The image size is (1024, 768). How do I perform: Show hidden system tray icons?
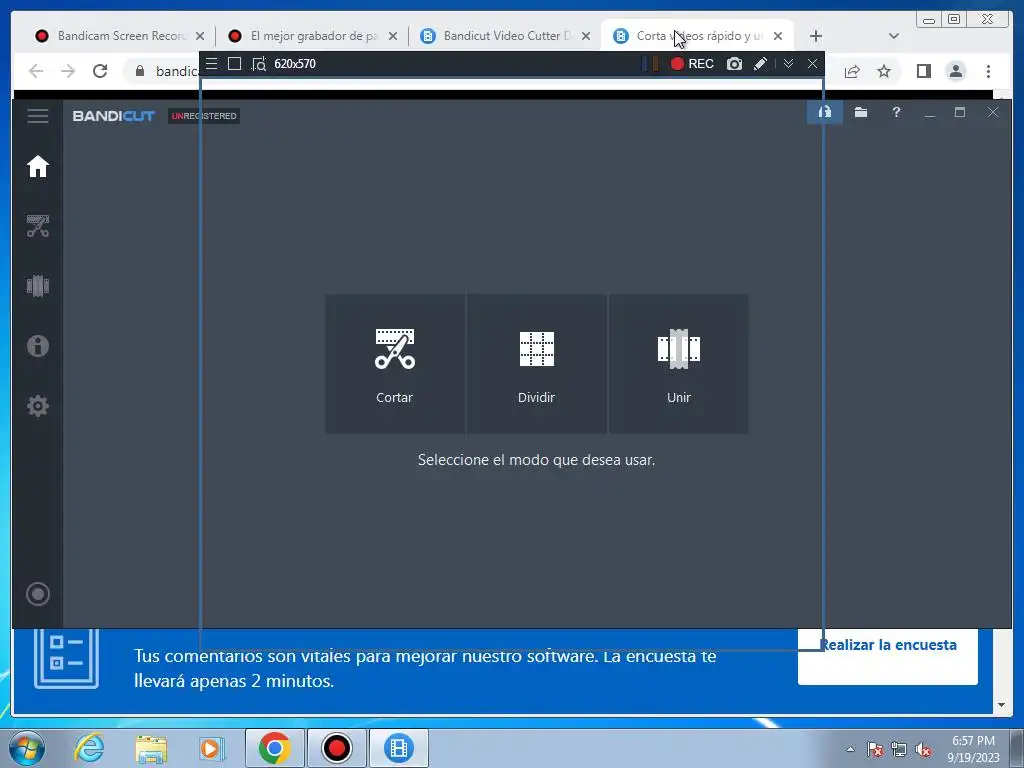(x=850, y=749)
